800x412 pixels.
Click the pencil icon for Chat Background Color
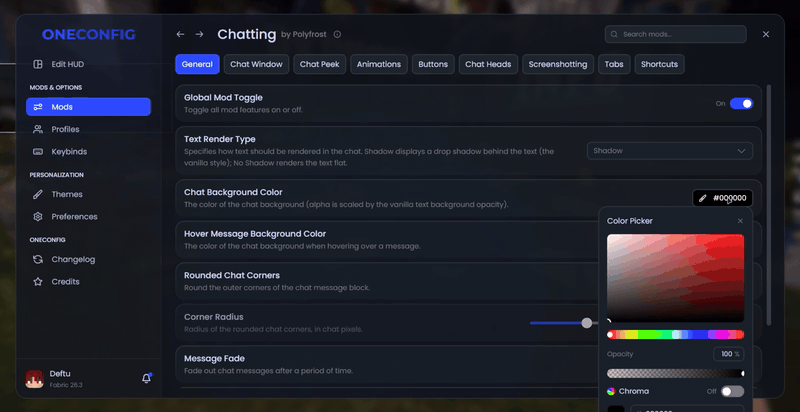pyautogui.click(x=703, y=198)
